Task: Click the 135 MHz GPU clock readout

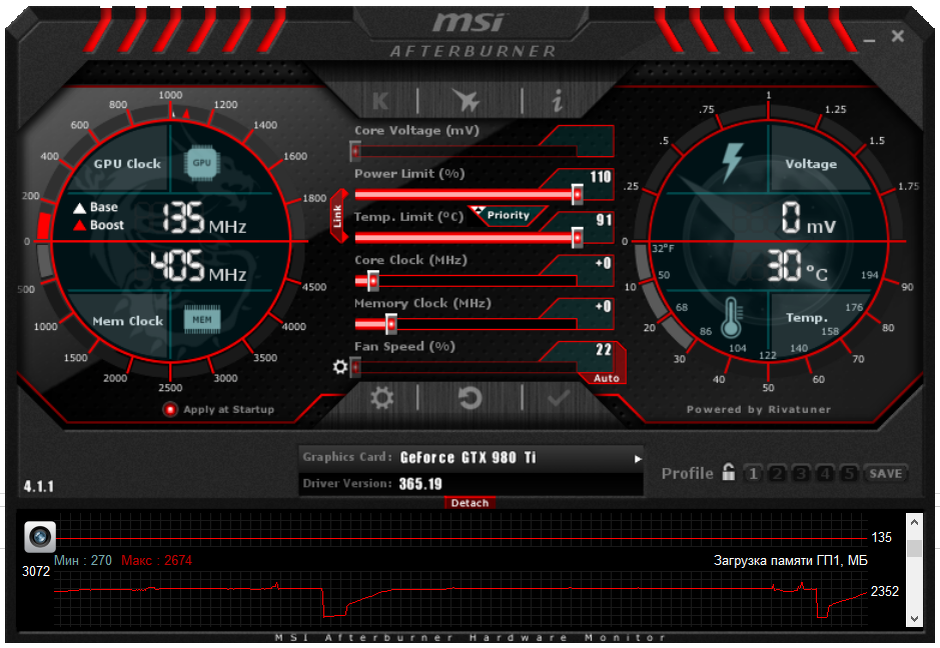Action: click(204, 218)
